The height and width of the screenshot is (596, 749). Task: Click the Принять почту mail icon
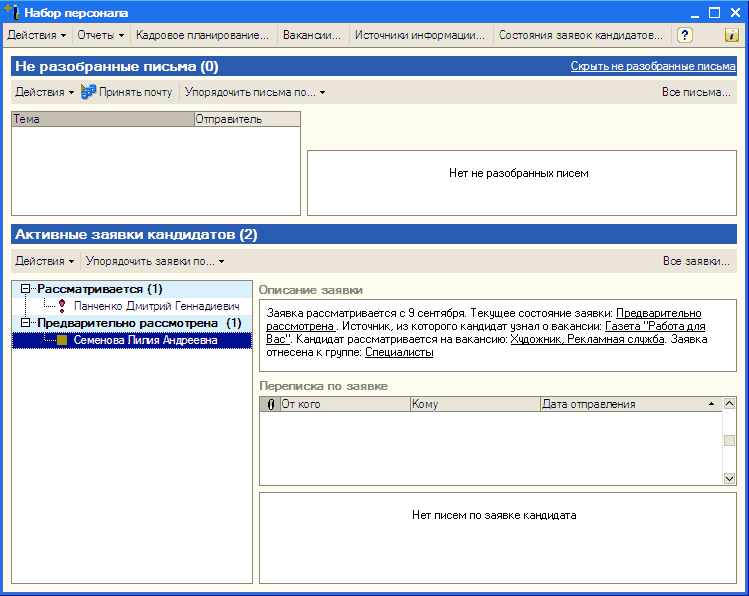[x=89, y=92]
